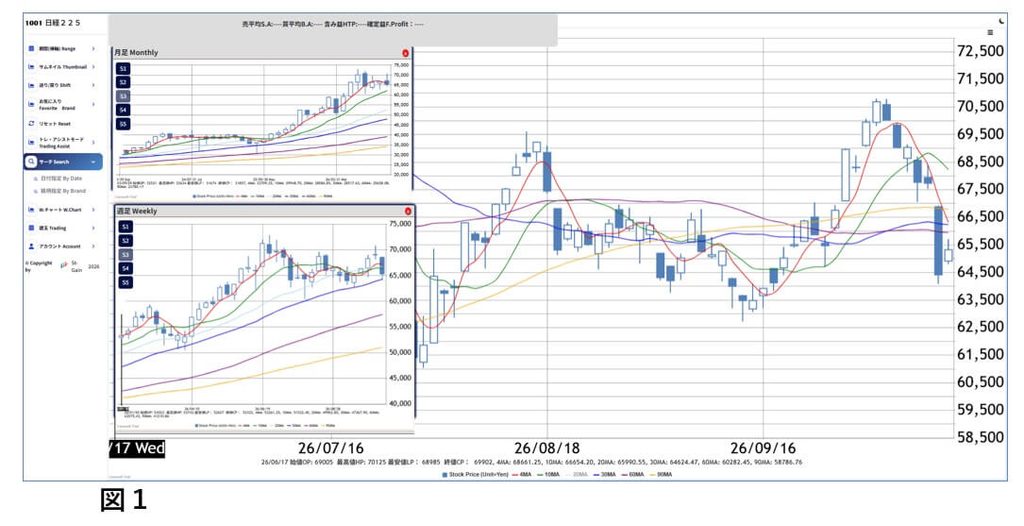
Task: Click the Trading Assist mode icon
Action: tap(31, 142)
